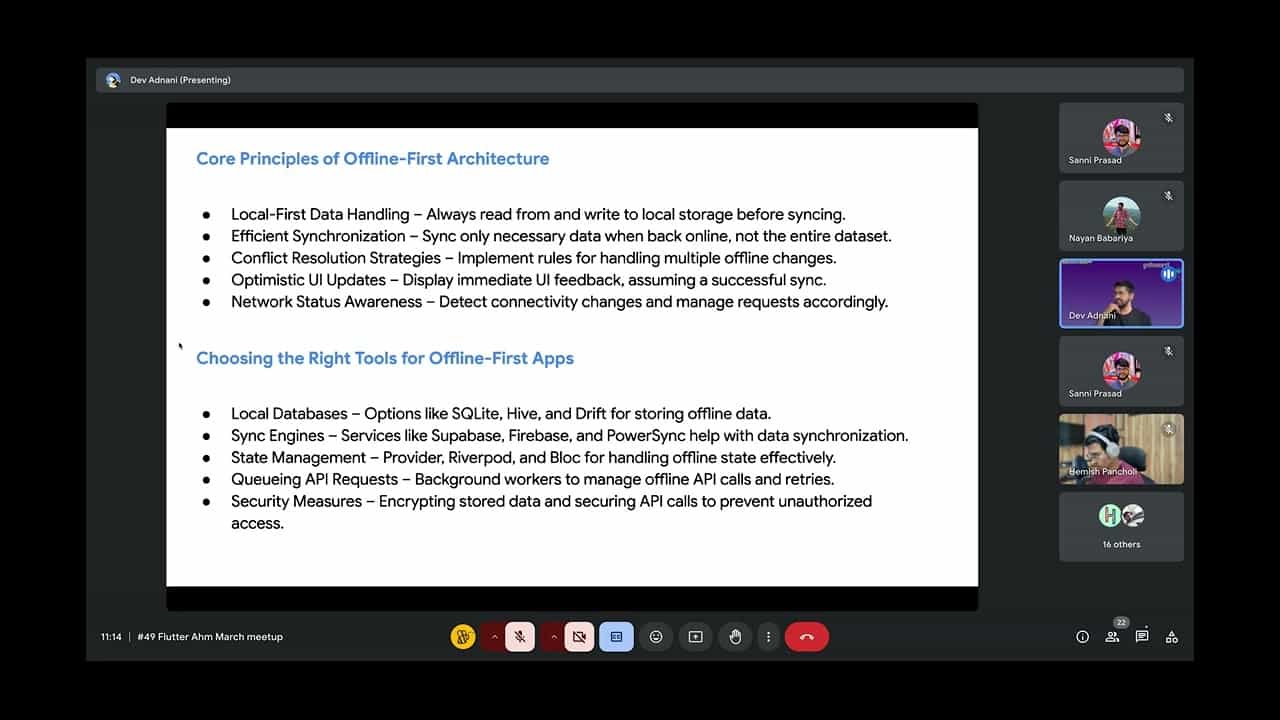Open the participants people panel

coord(1112,636)
